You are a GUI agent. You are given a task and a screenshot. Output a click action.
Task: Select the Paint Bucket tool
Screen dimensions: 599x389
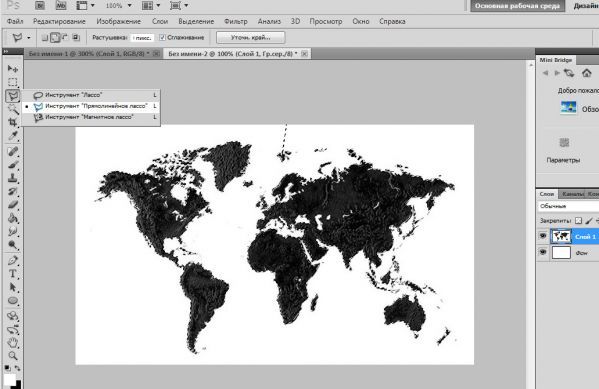13,218
